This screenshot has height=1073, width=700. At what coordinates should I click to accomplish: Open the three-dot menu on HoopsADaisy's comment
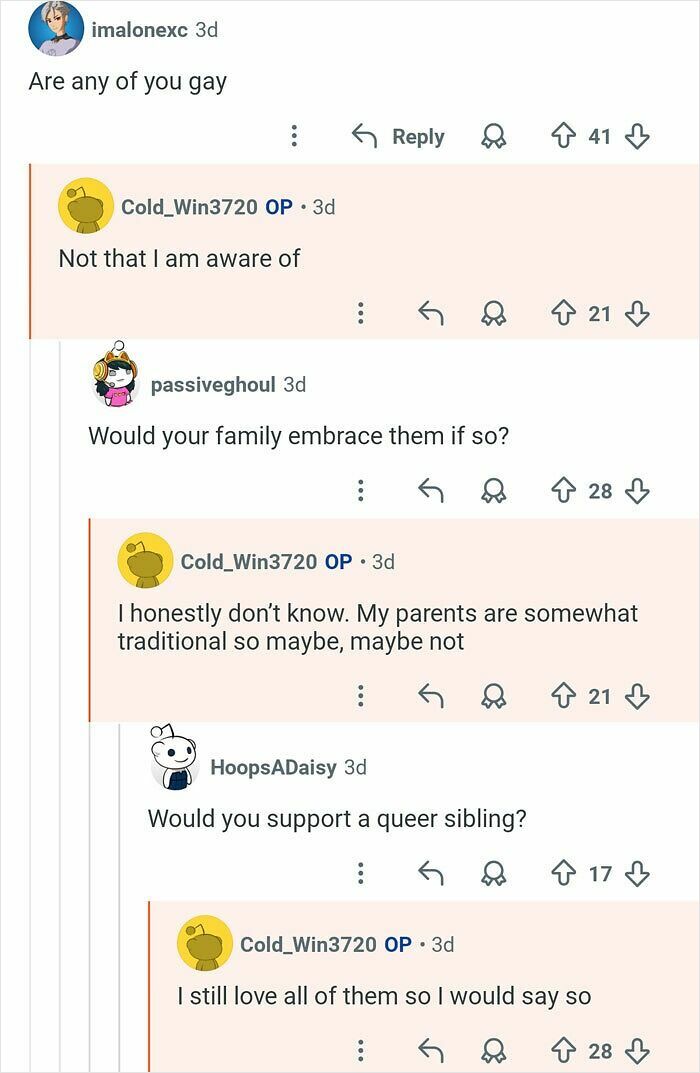click(360, 873)
